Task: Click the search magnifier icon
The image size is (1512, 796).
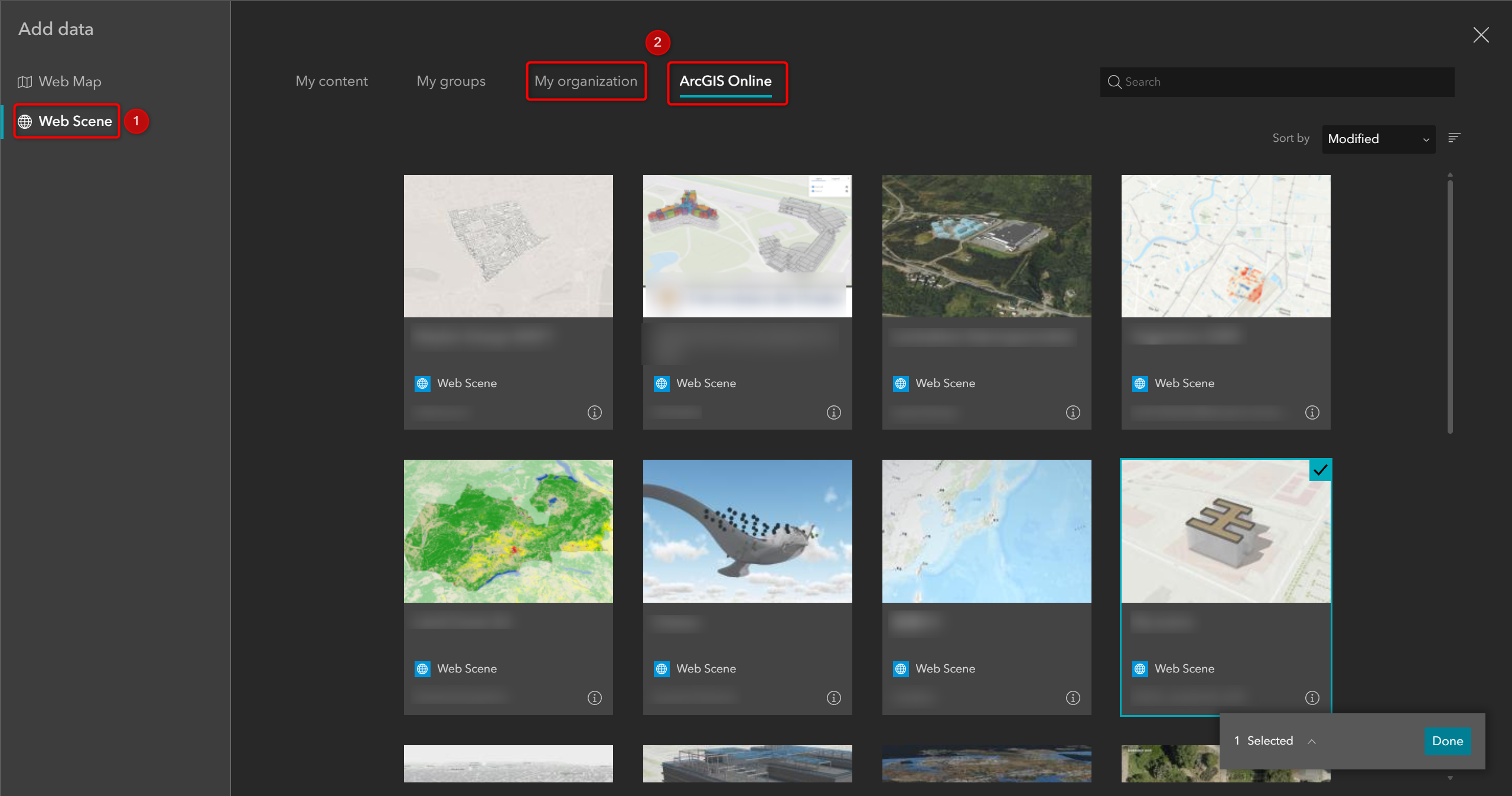Action: 1114,82
